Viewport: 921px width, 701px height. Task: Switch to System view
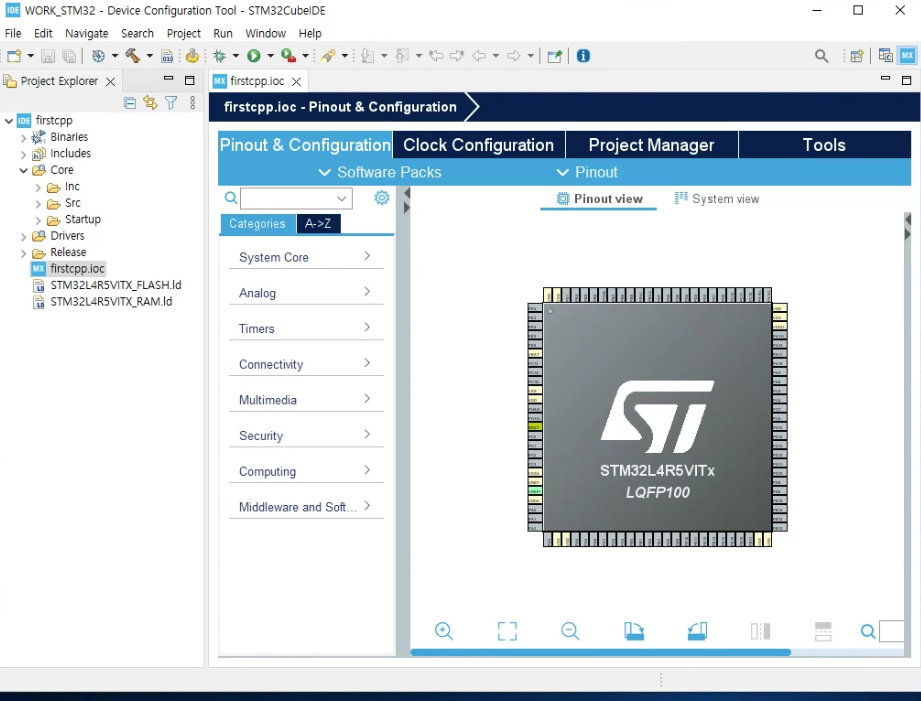coord(717,199)
